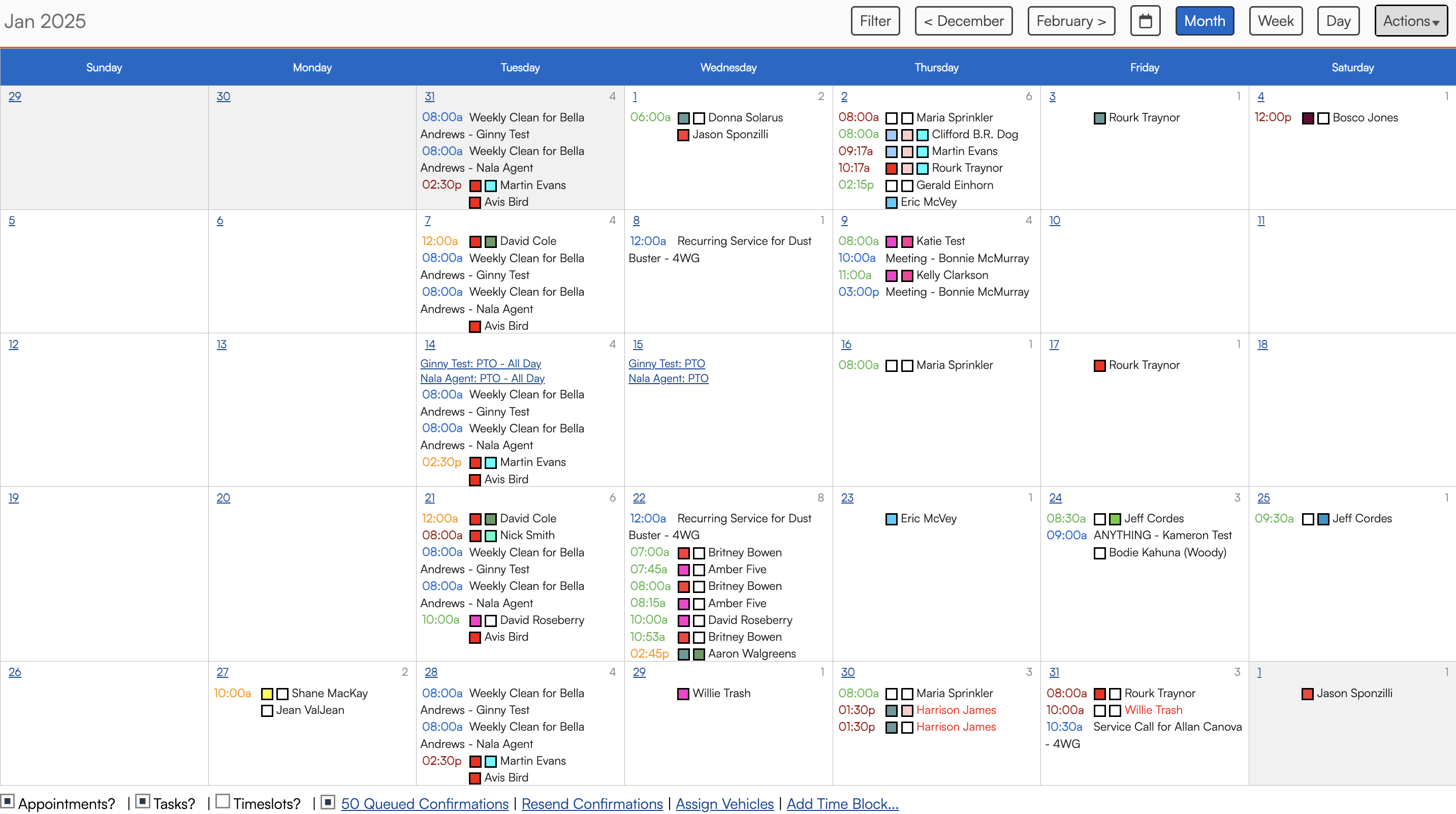Click the magenta square beside Willie Trash on Jan 29
Screen dimensions: 1456x814
(683, 694)
